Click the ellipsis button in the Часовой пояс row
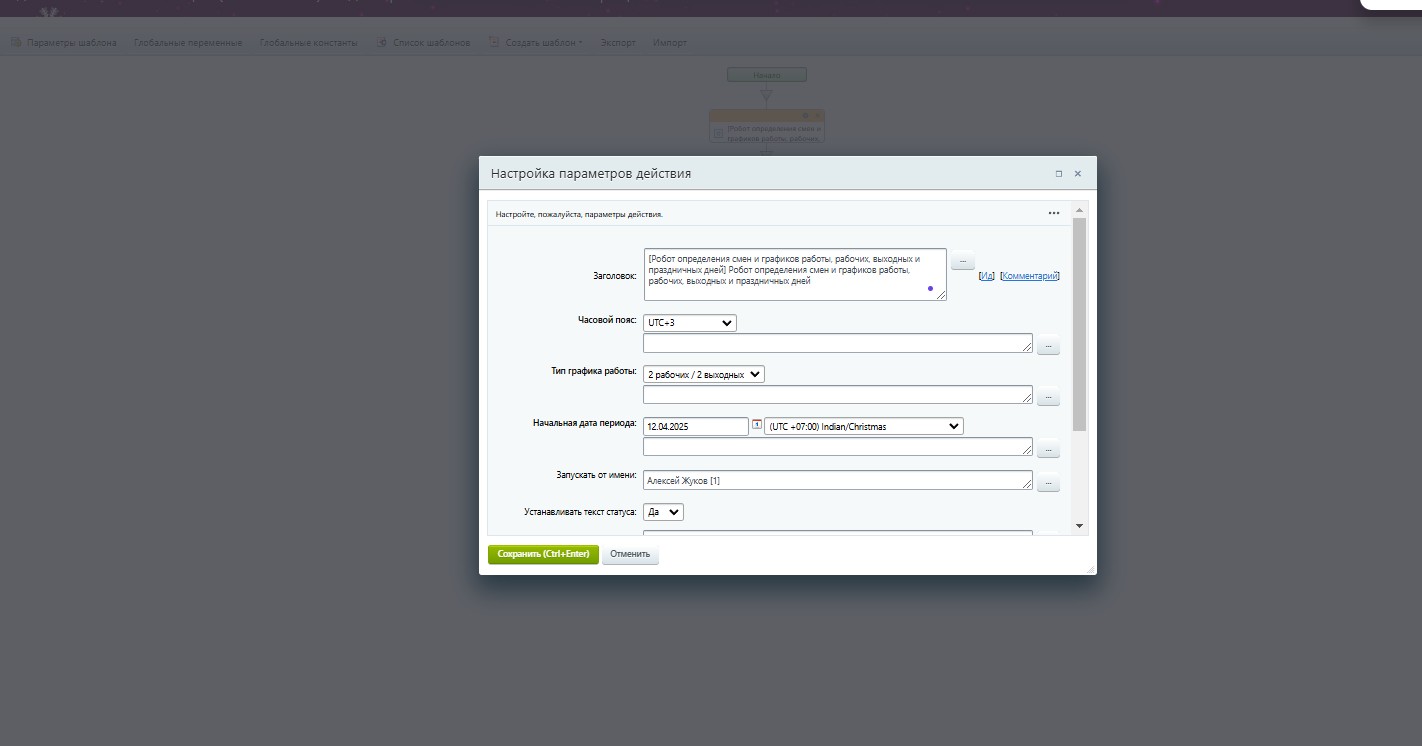 (1047, 346)
